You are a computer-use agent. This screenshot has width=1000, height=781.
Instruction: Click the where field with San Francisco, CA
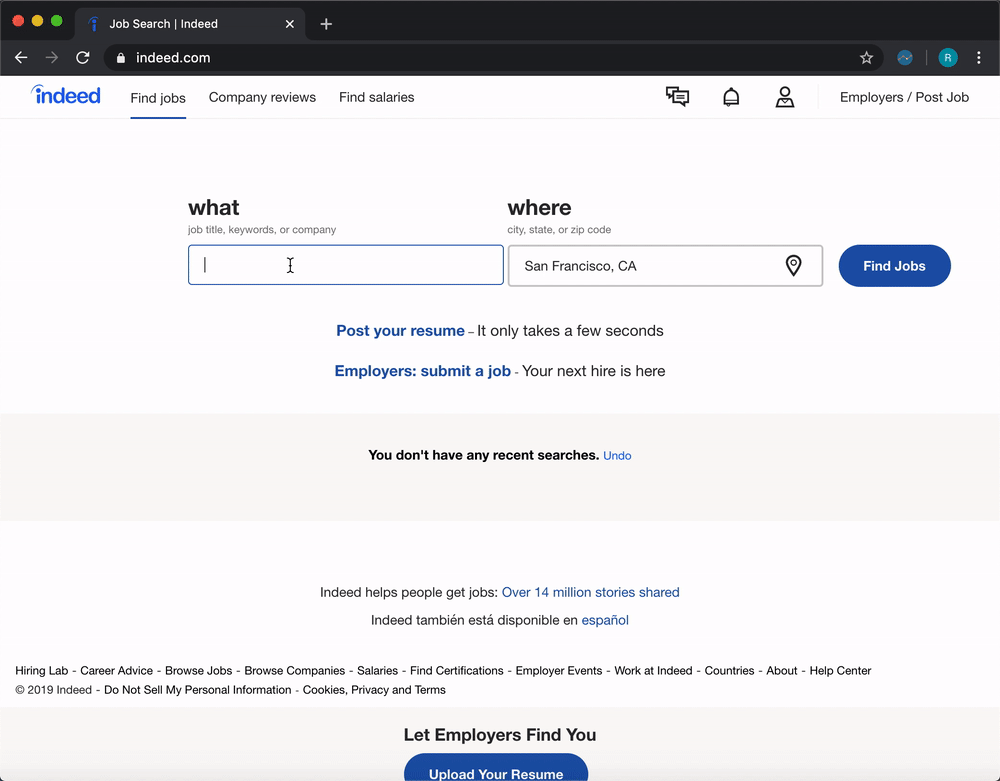[665, 266]
